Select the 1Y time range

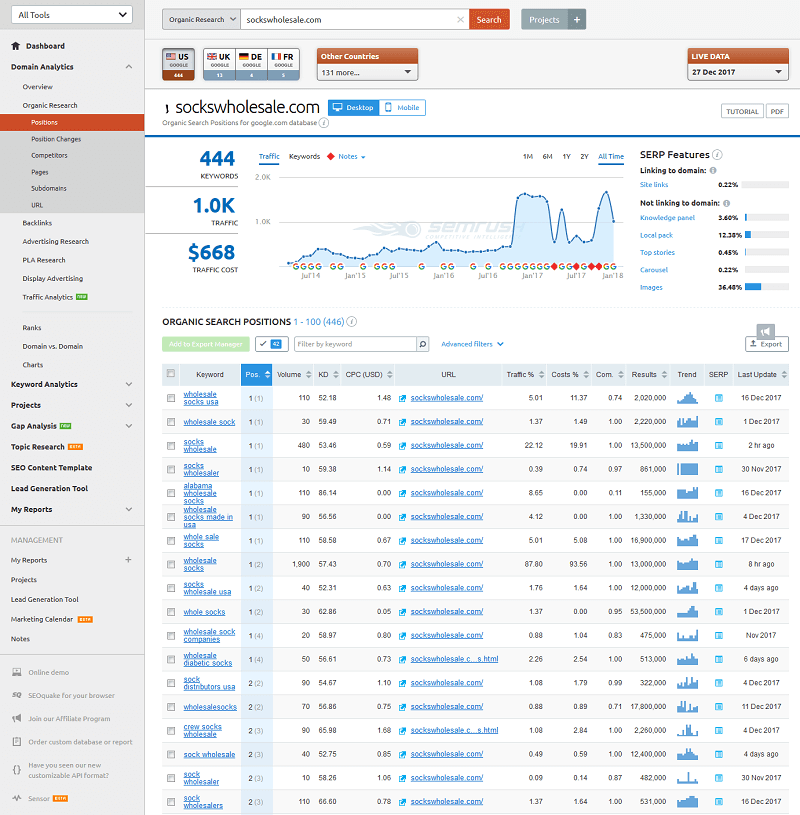pos(566,156)
